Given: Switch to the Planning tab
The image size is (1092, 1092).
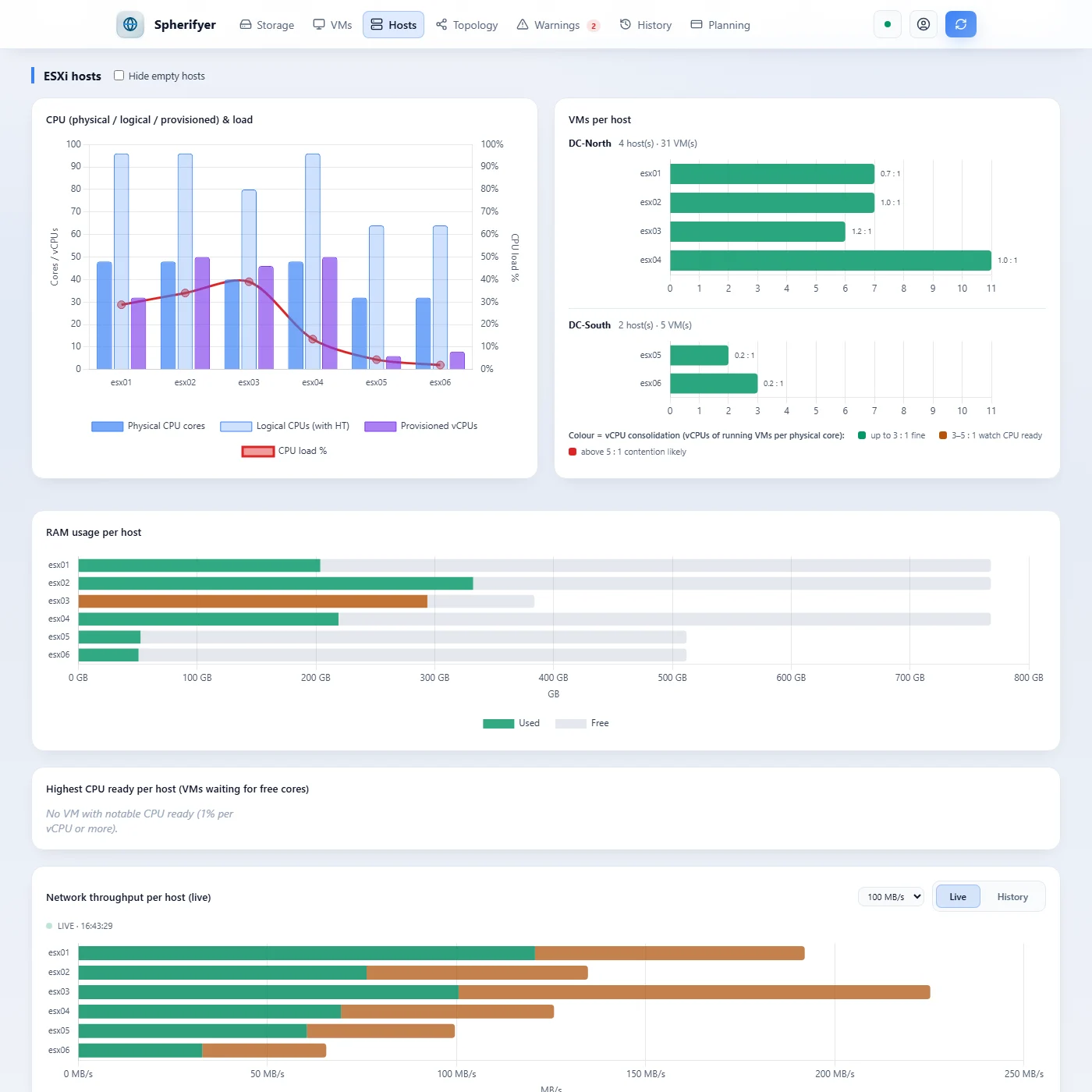Looking at the screenshot, I should pos(721,25).
